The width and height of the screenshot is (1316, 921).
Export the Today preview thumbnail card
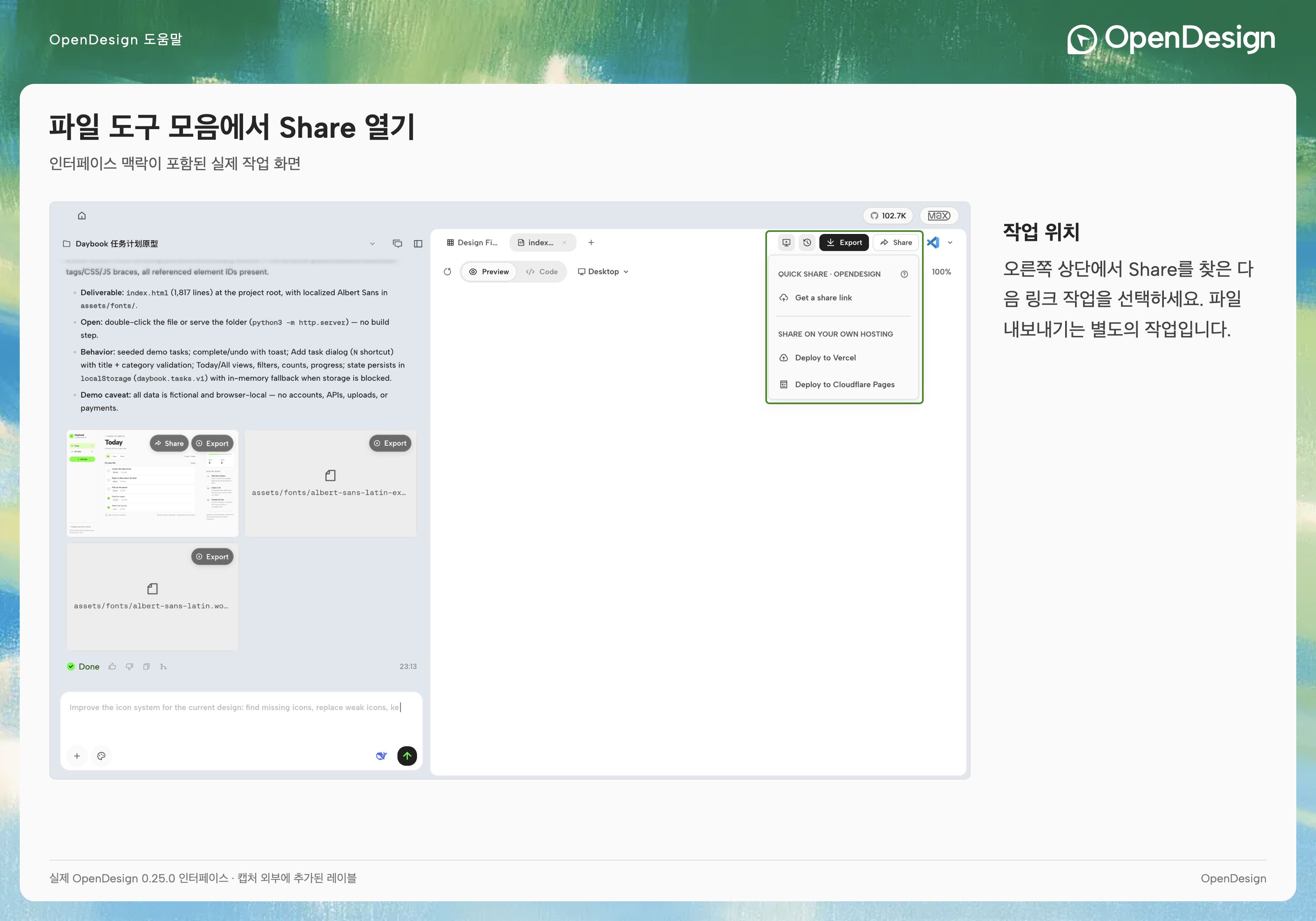212,444
